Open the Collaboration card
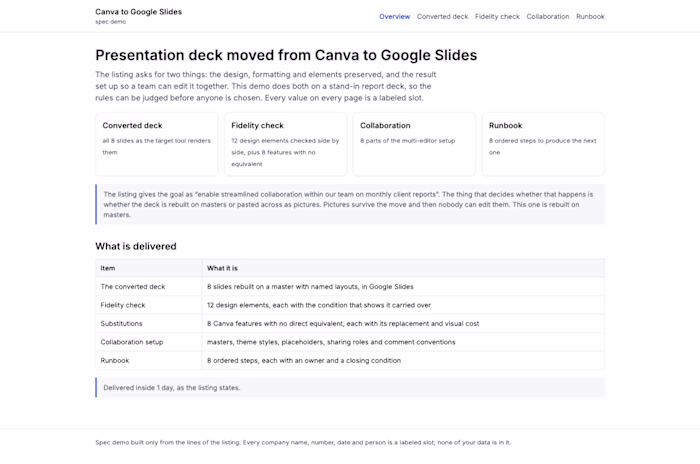This screenshot has width=700, height=464. pos(414,144)
